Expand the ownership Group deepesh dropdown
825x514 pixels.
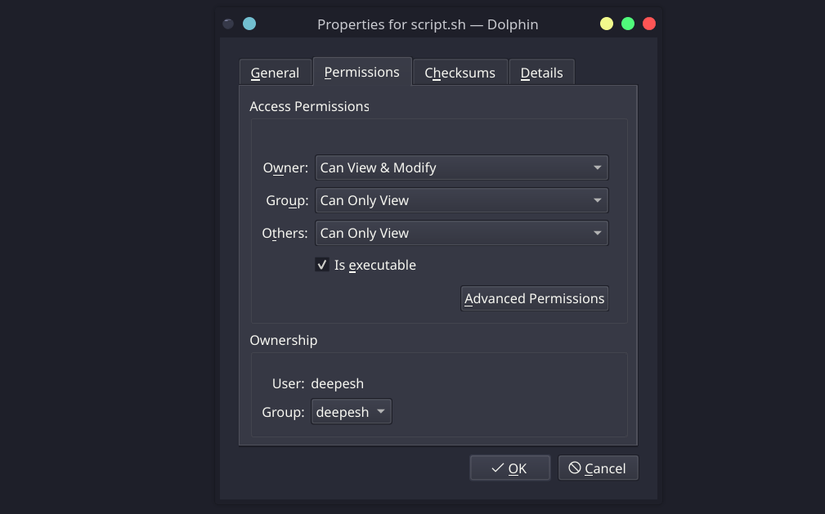[x=351, y=412]
